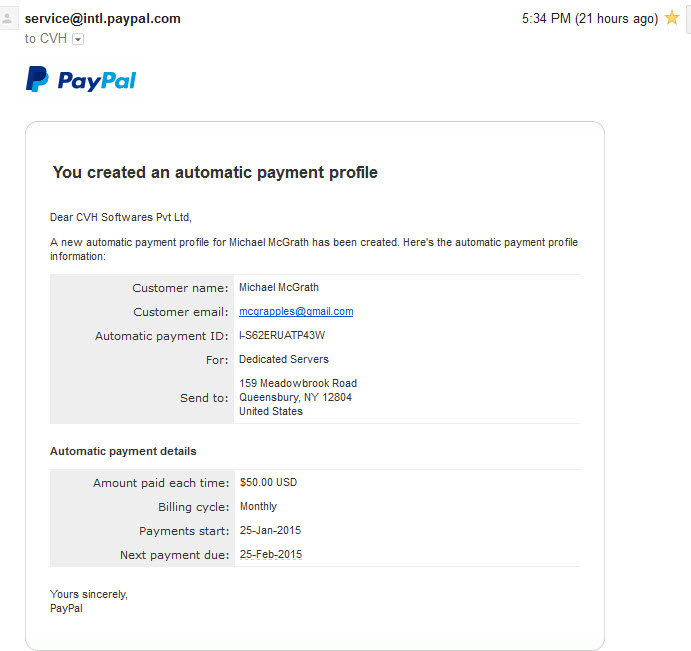
Task: Click the automatic payment profile heading
Action: pyautogui.click(x=215, y=172)
